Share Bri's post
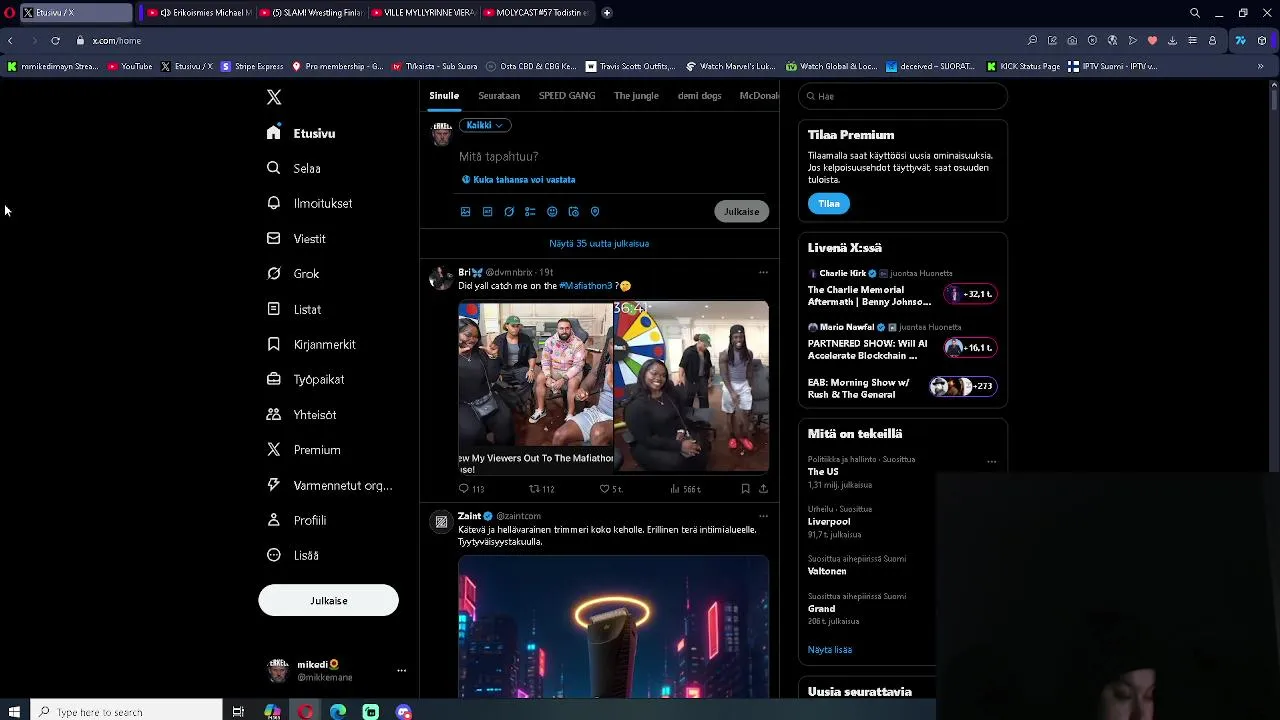 pos(763,489)
